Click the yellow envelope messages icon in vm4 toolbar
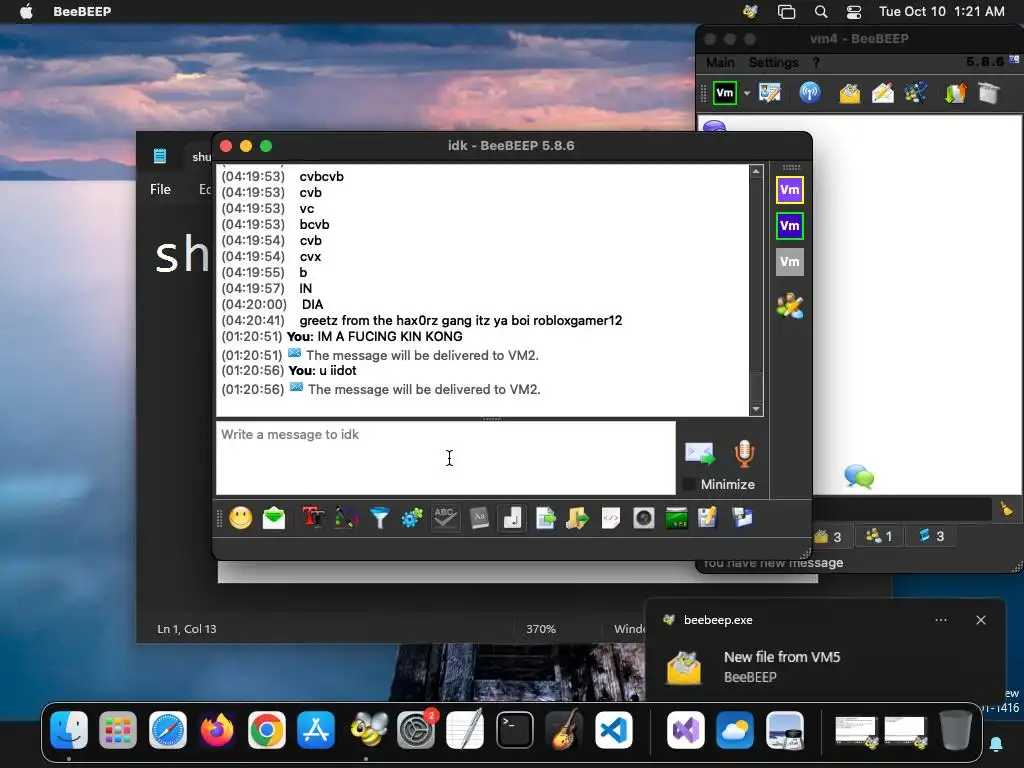Viewport: 1024px width, 768px height. [850, 93]
